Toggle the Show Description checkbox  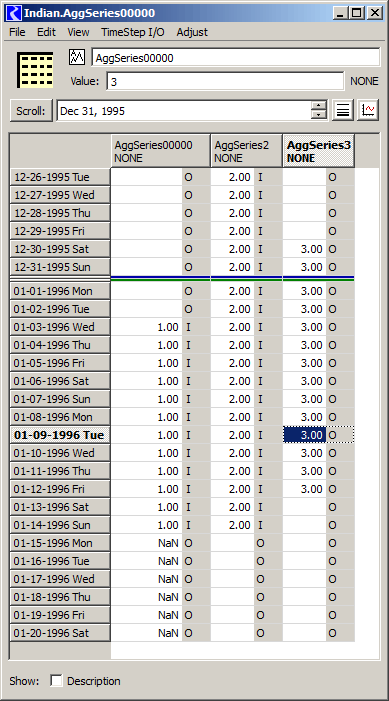point(56,681)
